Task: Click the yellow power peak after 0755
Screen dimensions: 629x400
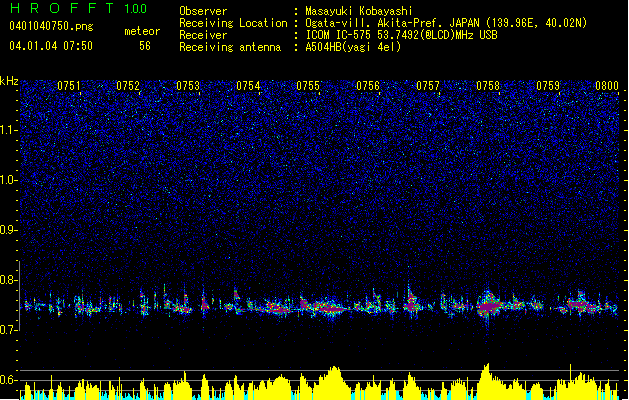Action: pos(334,382)
